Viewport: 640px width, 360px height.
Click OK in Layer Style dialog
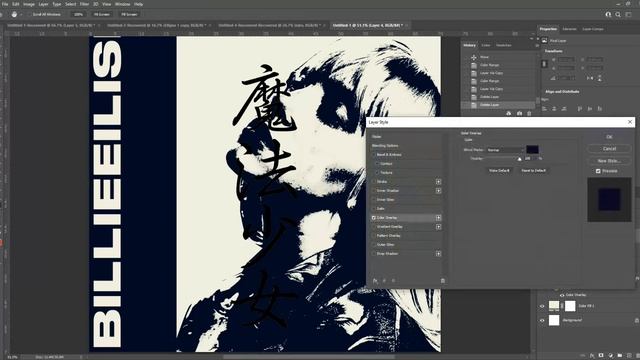coord(609,137)
